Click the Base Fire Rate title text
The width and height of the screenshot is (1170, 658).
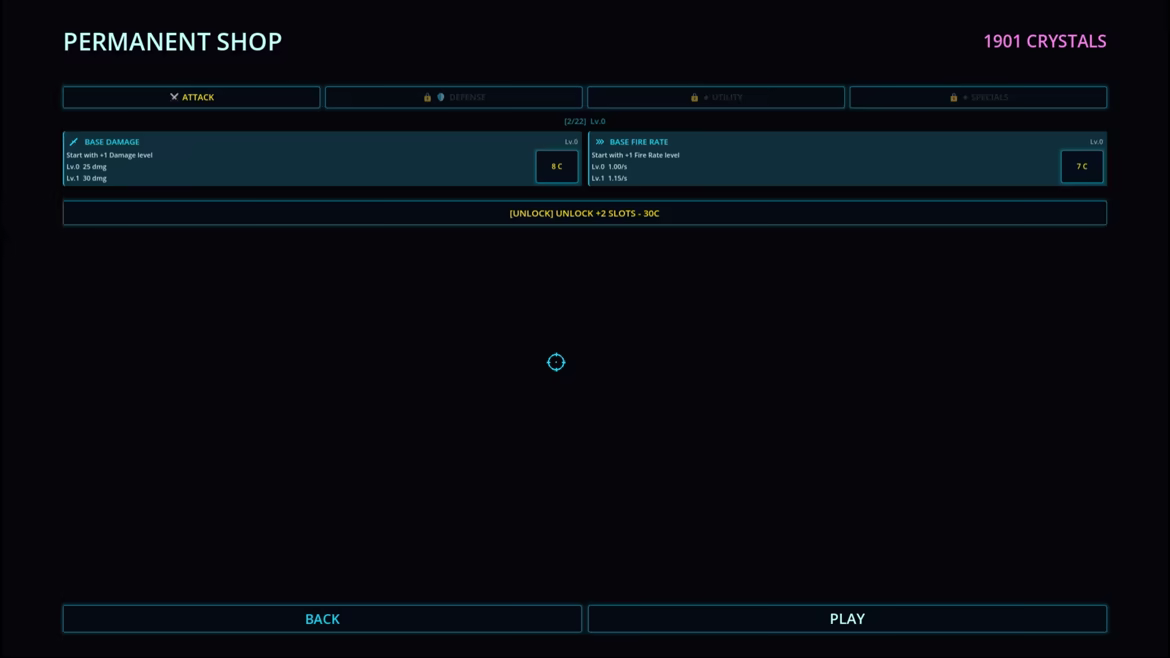[639, 142]
